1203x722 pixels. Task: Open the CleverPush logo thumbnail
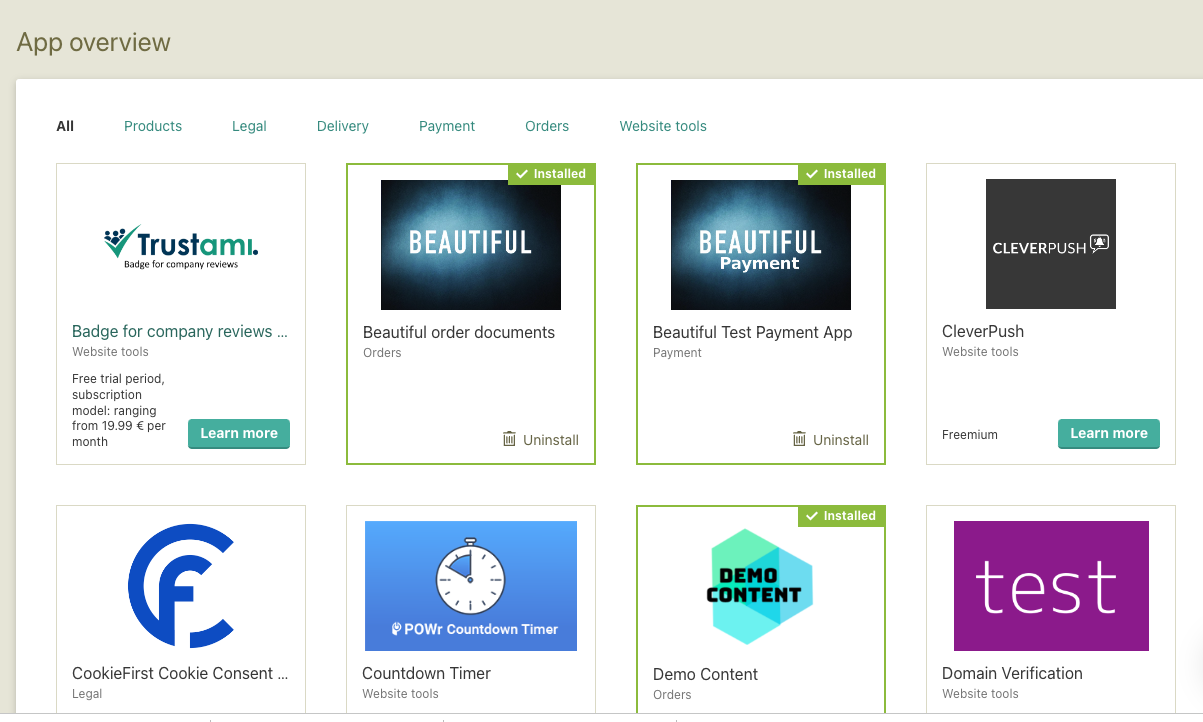tap(1051, 244)
